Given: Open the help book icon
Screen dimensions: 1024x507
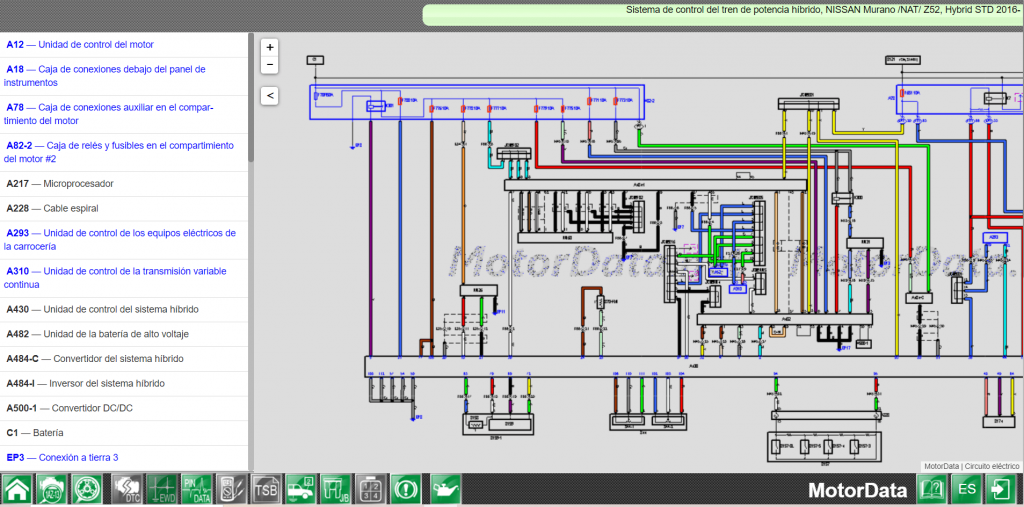Looking at the screenshot, I should tap(932, 489).
